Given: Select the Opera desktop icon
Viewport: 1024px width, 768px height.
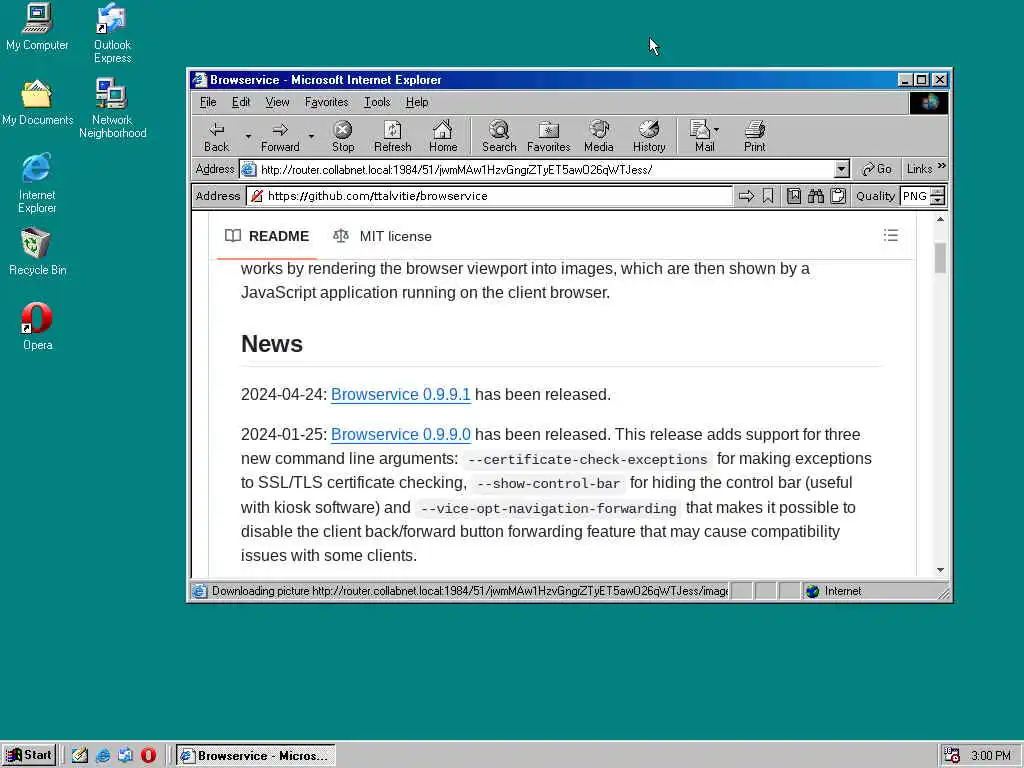Looking at the screenshot, I should [37, 327].
